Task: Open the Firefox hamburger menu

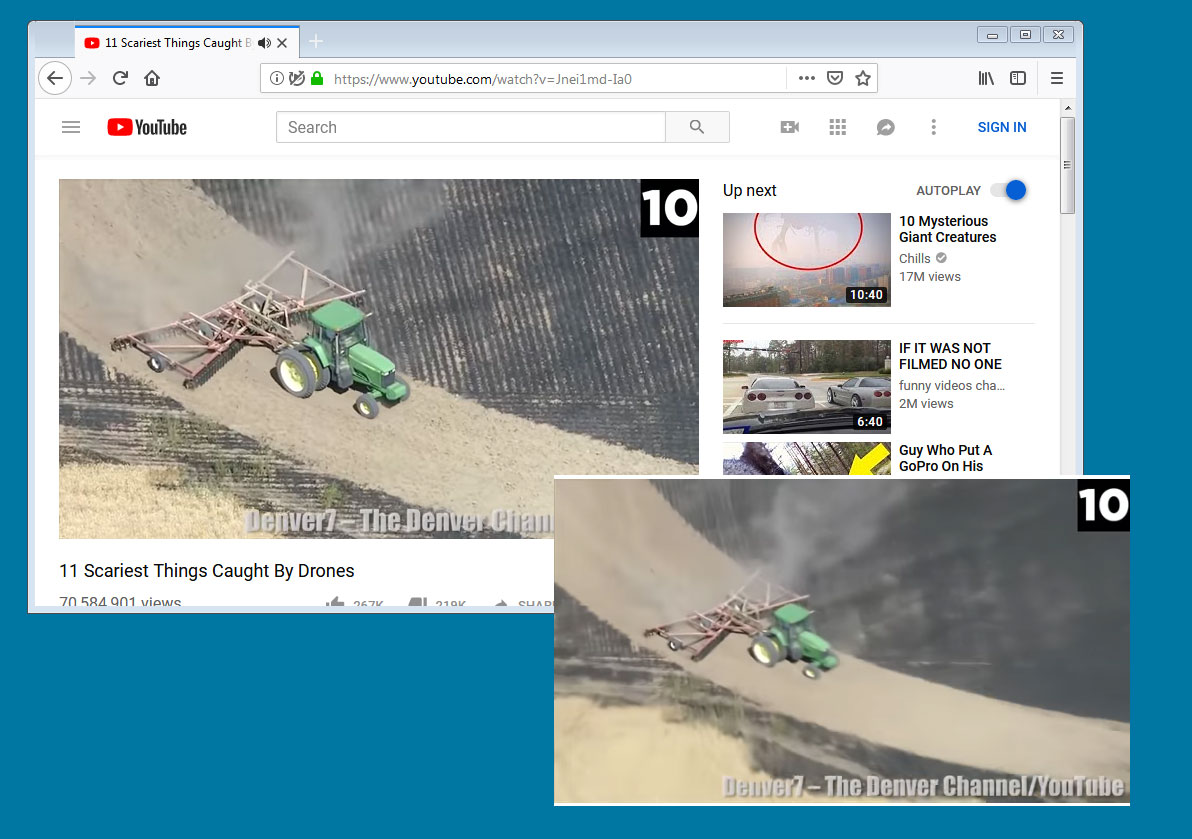Action: coord(1057,78)
